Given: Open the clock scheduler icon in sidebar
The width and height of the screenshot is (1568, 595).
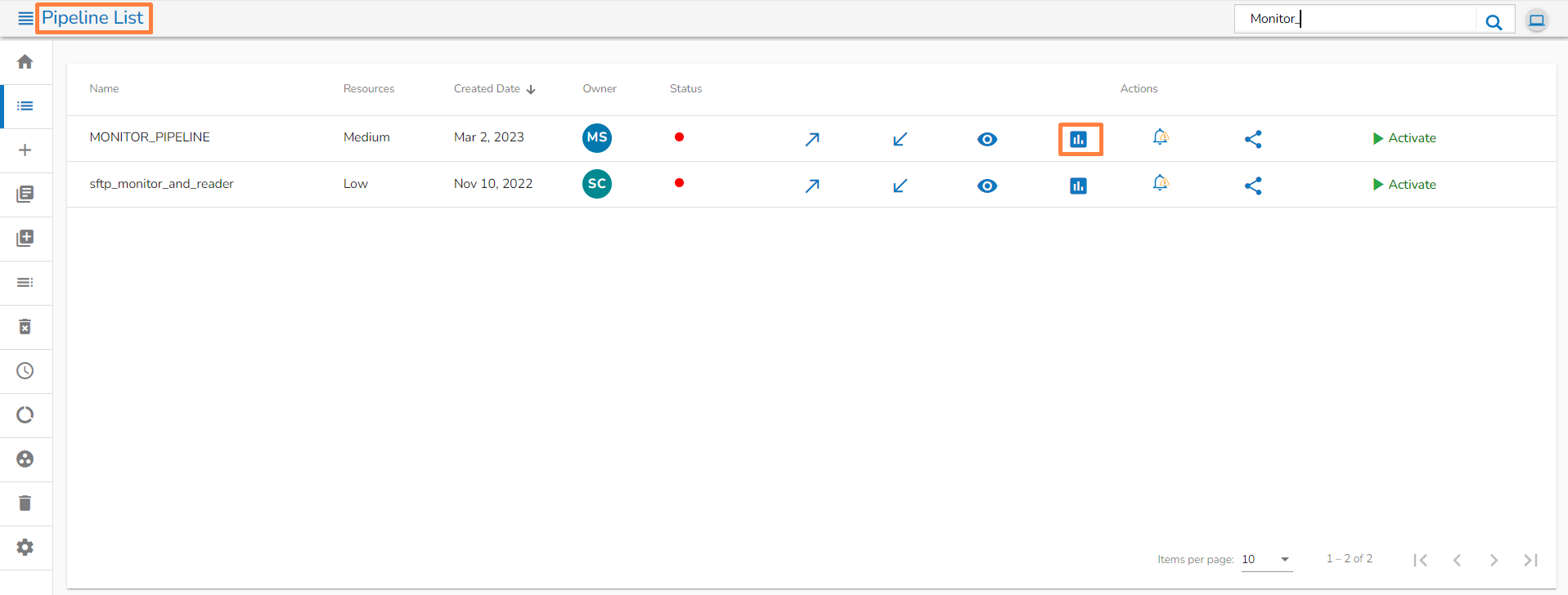Looking at the screenshot, I should (25, 371).
